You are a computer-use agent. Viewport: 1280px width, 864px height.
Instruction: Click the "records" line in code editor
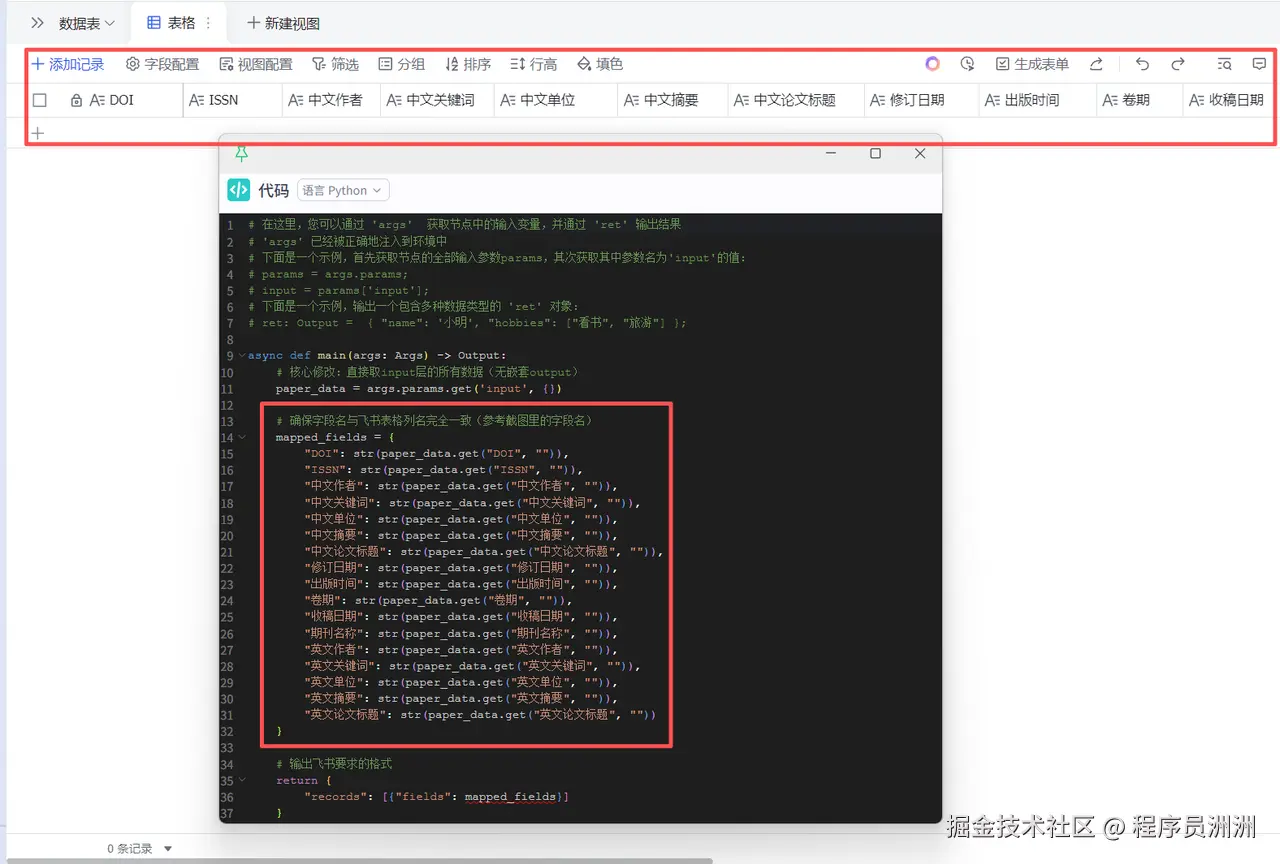point(436,797)
